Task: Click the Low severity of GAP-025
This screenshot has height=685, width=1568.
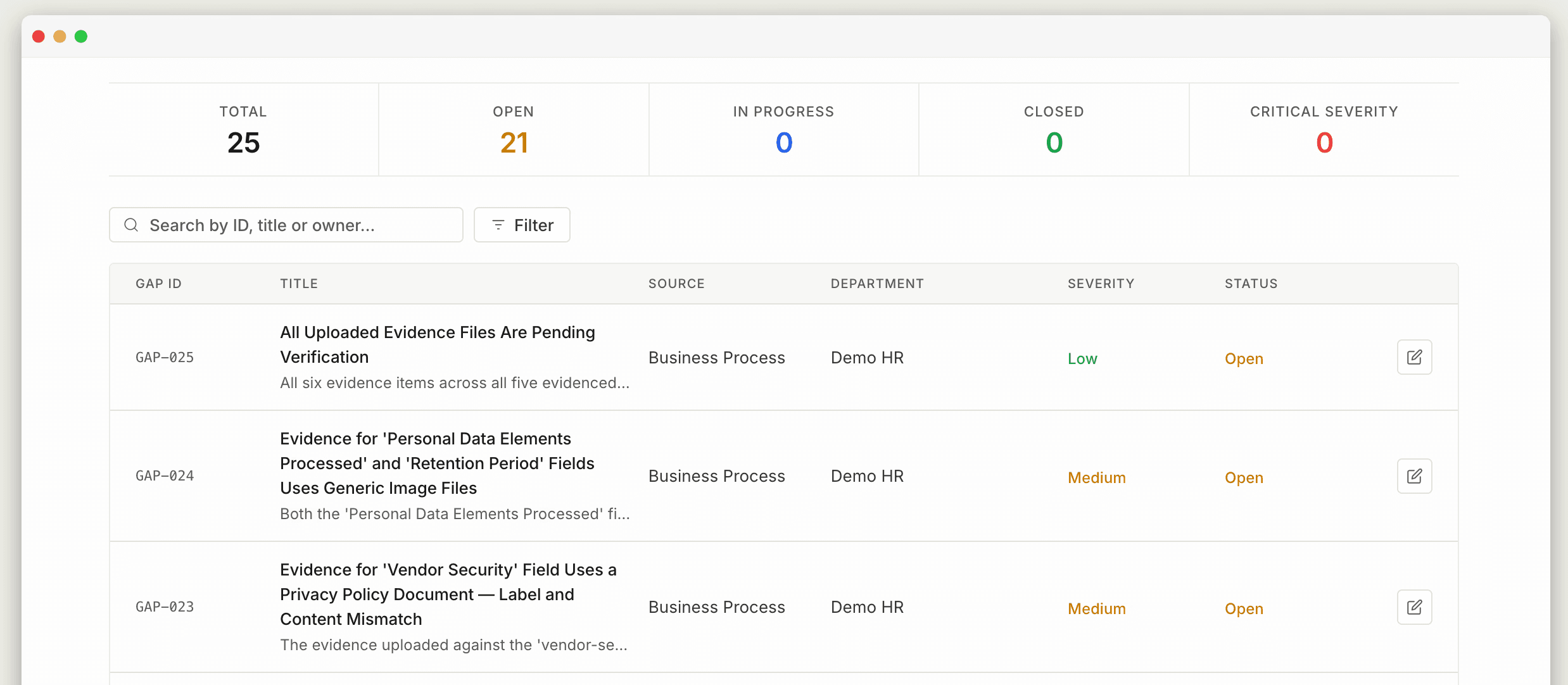Action: point(1082,359)
